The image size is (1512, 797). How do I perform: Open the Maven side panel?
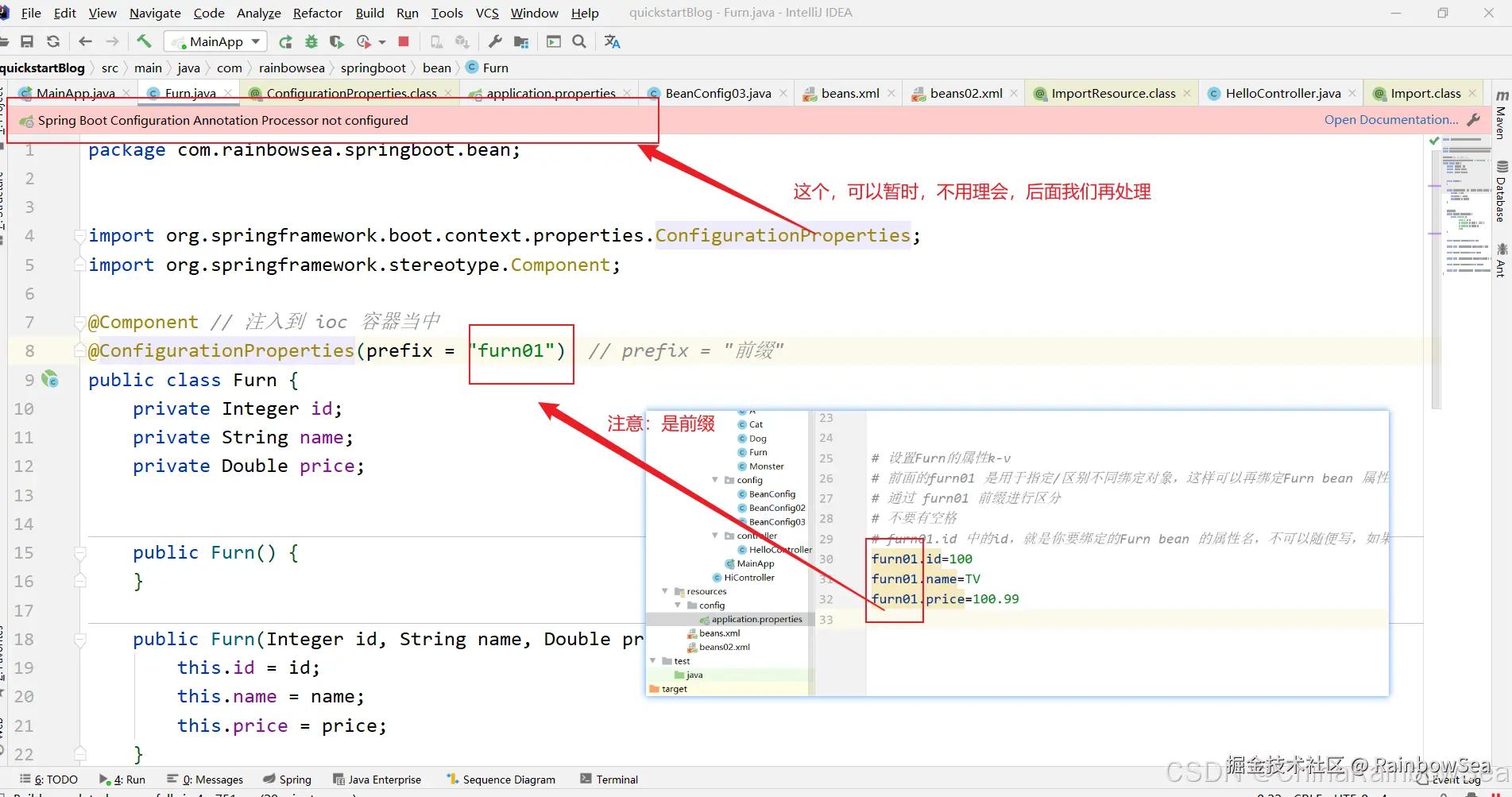(x=1502, y=114)
